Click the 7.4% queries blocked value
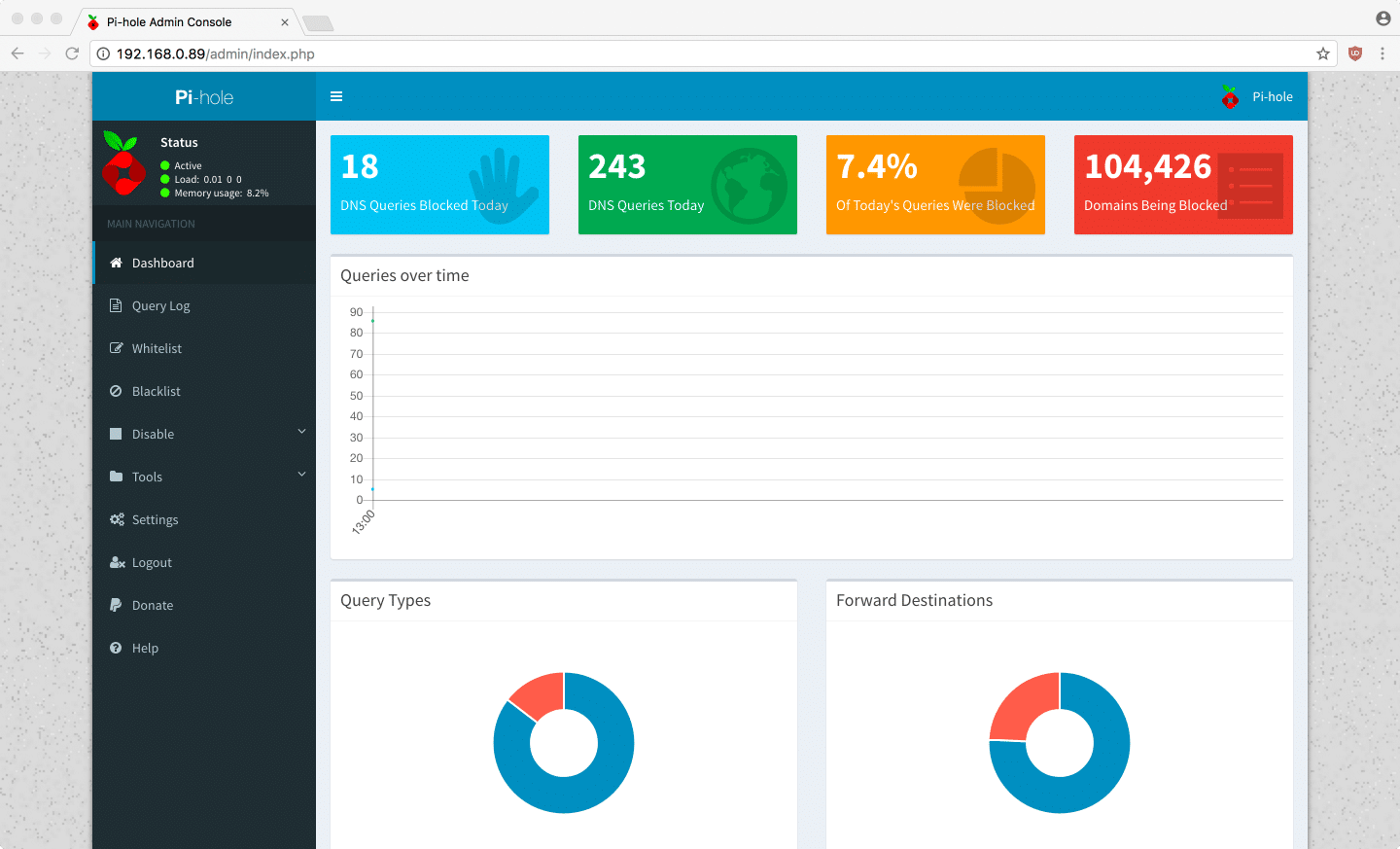Screen dimensions: 1400x849 coord(877,166)
